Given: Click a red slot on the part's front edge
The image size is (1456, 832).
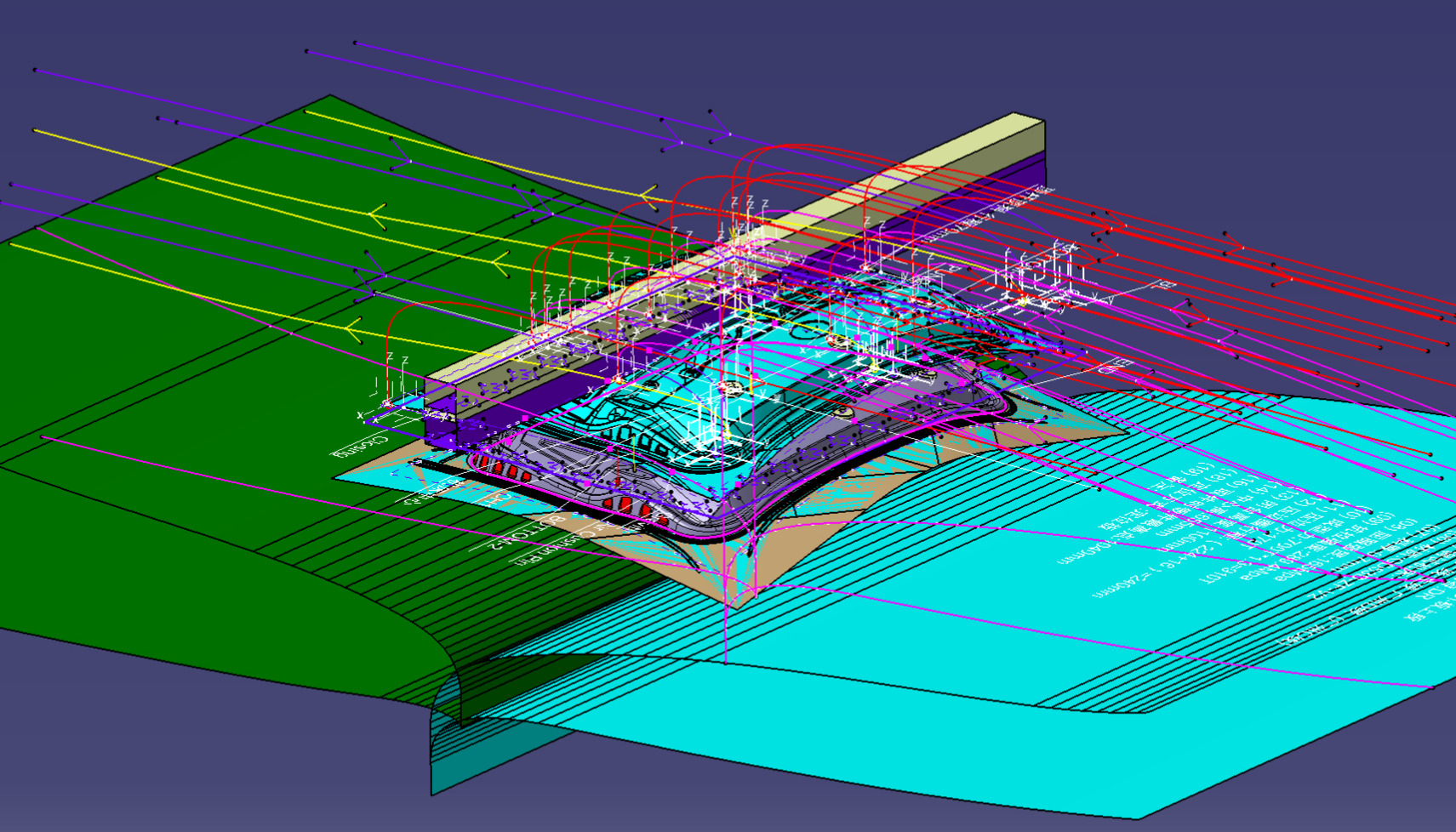Looking at the screenshot, I should [x=625, y=504].
